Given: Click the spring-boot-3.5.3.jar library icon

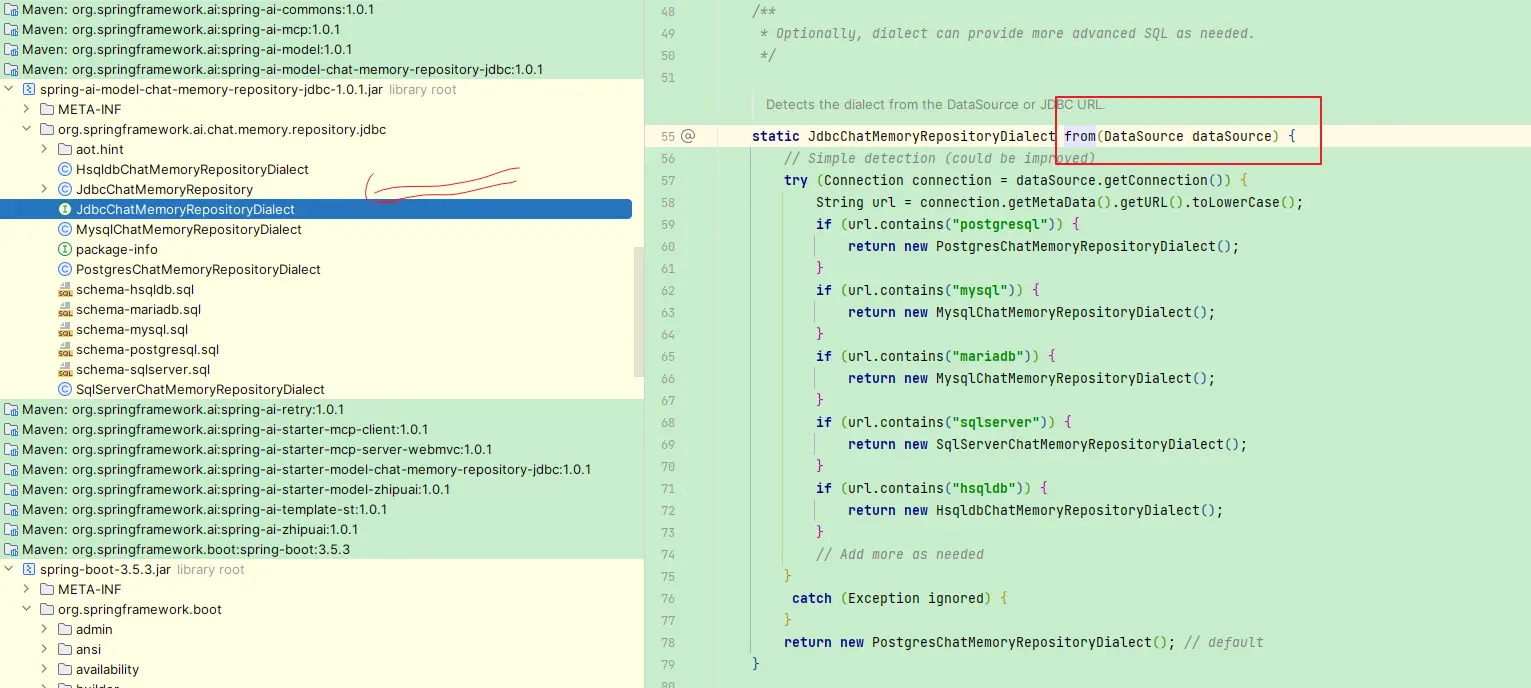Looking at the screenshot, I should pyautogui.click(x=29, y=570).
